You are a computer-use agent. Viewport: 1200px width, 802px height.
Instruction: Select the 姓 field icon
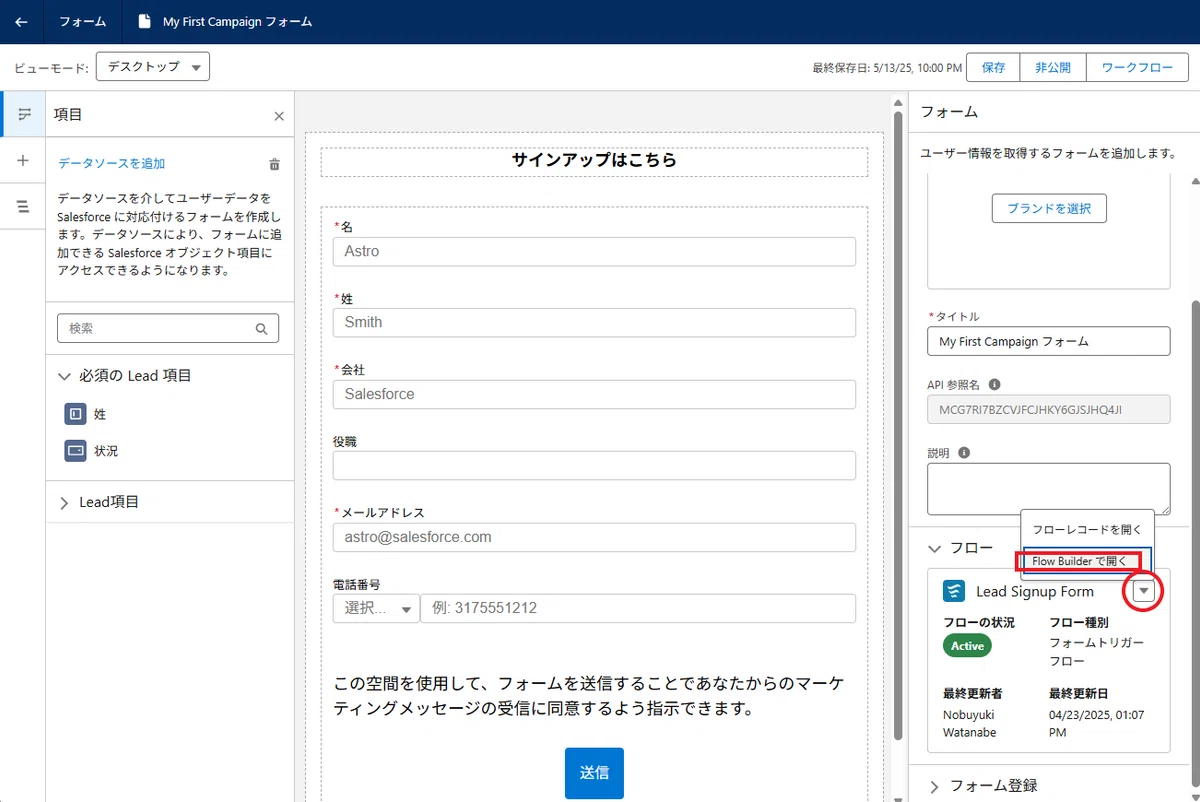coord(75,413)
